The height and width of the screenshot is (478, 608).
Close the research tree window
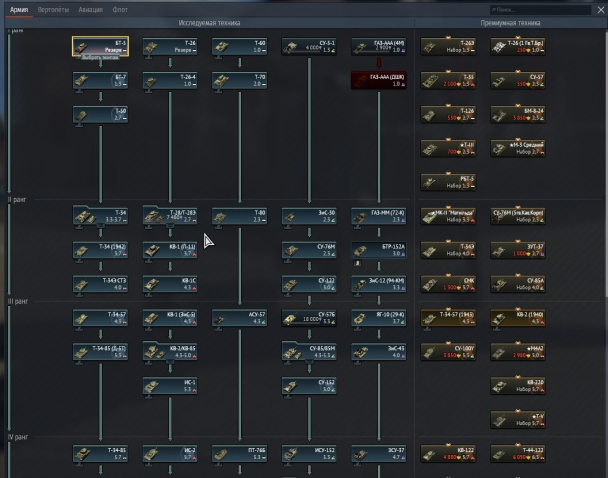pyautogui.click(x=600, y=10)
